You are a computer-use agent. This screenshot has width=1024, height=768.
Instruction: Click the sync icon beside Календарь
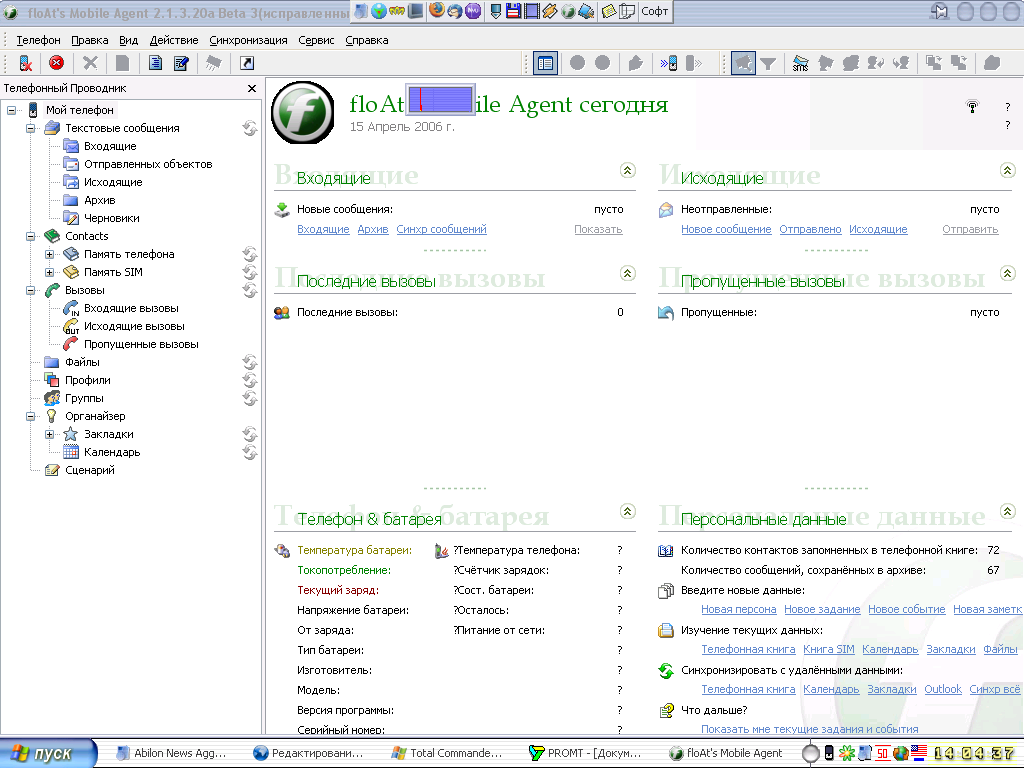[x=249, y=452]
